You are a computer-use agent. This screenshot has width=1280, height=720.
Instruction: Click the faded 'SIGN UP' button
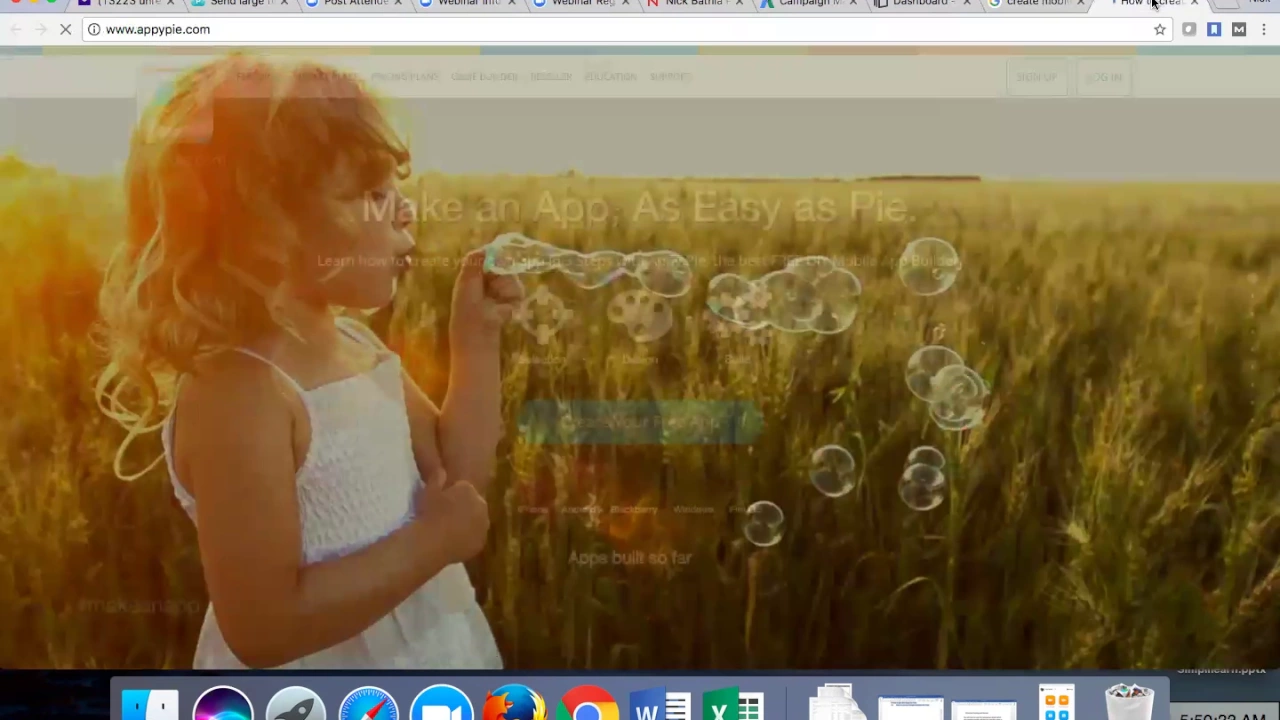1036,77
